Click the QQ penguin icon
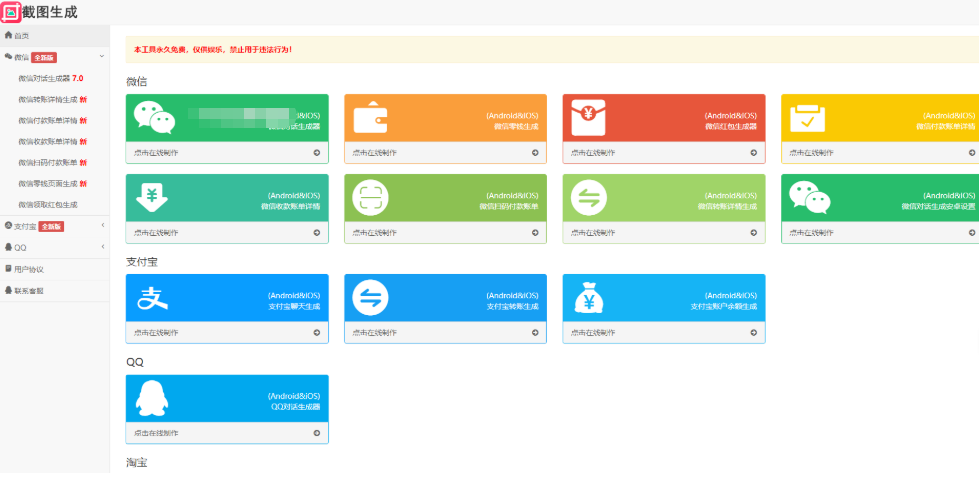This screenshot has width=980, height=485. [x=152, y=399]
